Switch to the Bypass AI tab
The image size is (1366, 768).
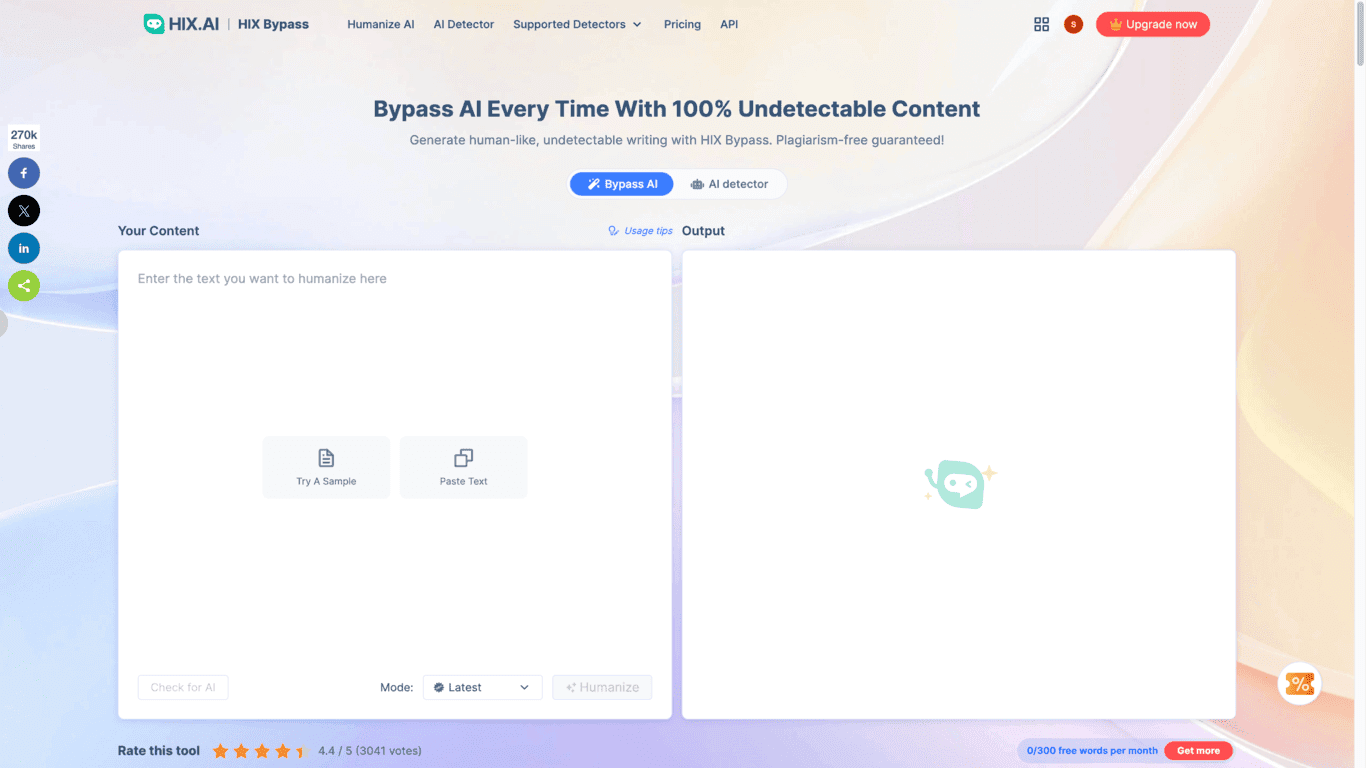[622, 184]
